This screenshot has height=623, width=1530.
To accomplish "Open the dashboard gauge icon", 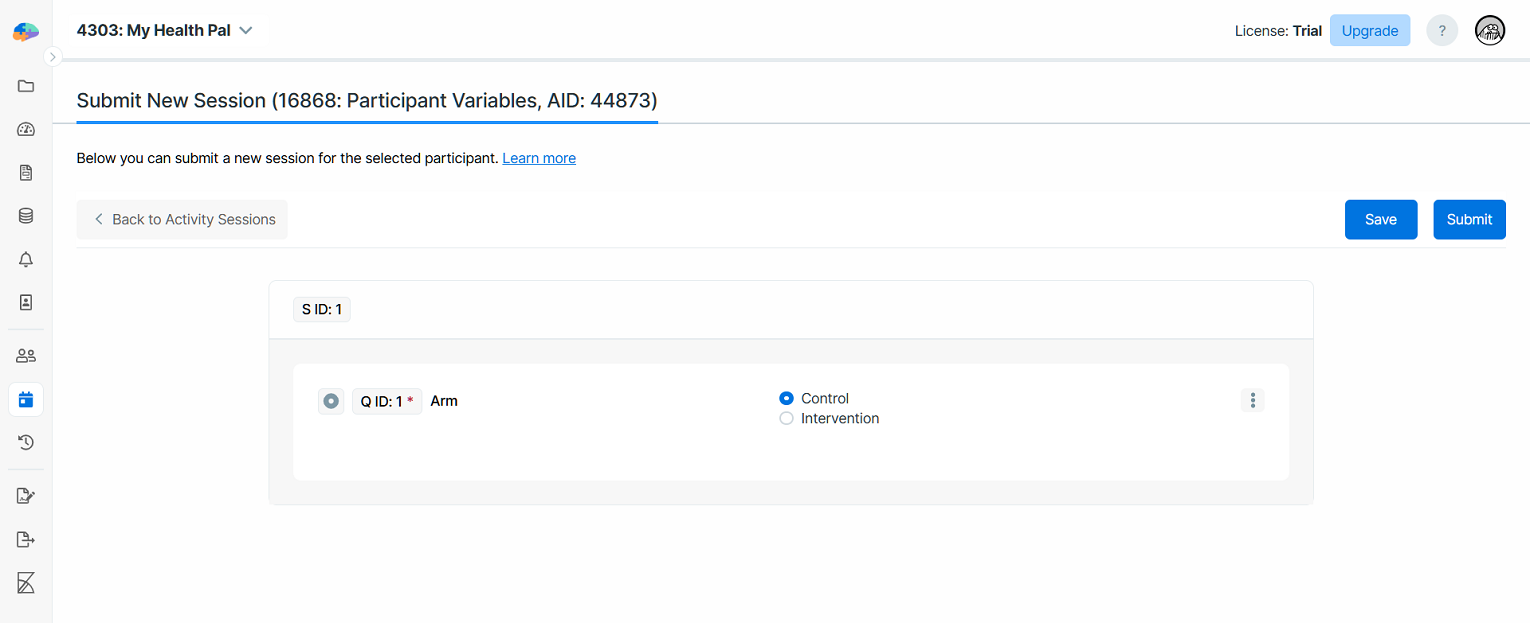I will 26,129.
